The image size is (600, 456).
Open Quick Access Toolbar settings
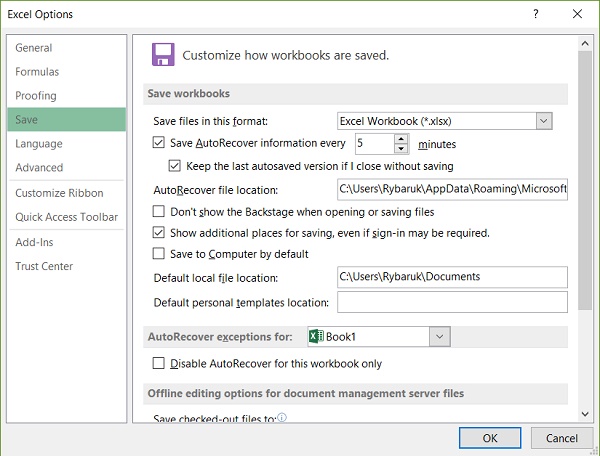pos(66,217)
